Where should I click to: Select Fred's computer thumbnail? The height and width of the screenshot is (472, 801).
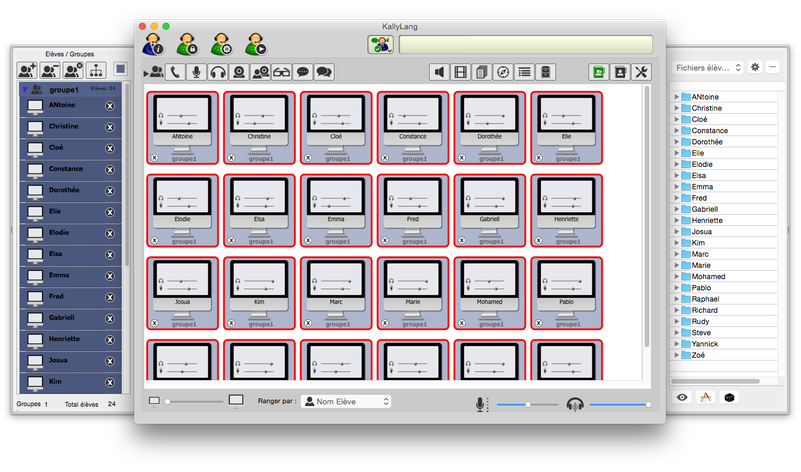[x=413, y=210]
